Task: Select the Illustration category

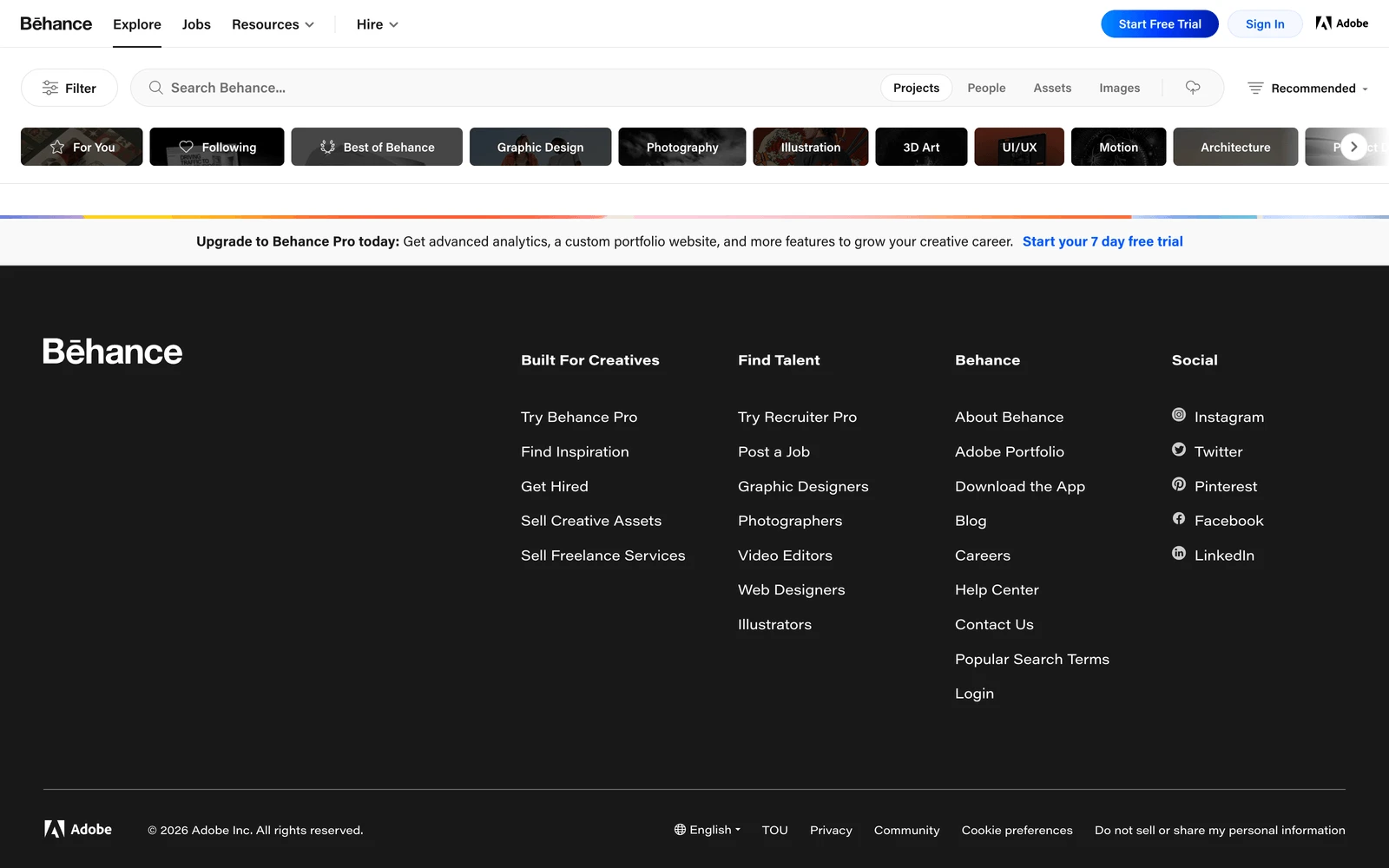Action: click(811, 147)
